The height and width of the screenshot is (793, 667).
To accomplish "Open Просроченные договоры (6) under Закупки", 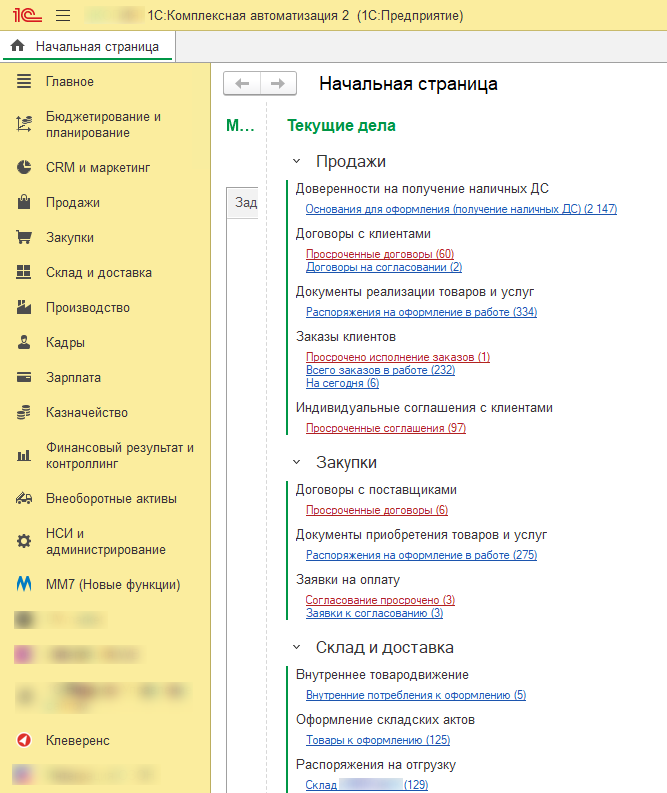I will tap(377, 510).
